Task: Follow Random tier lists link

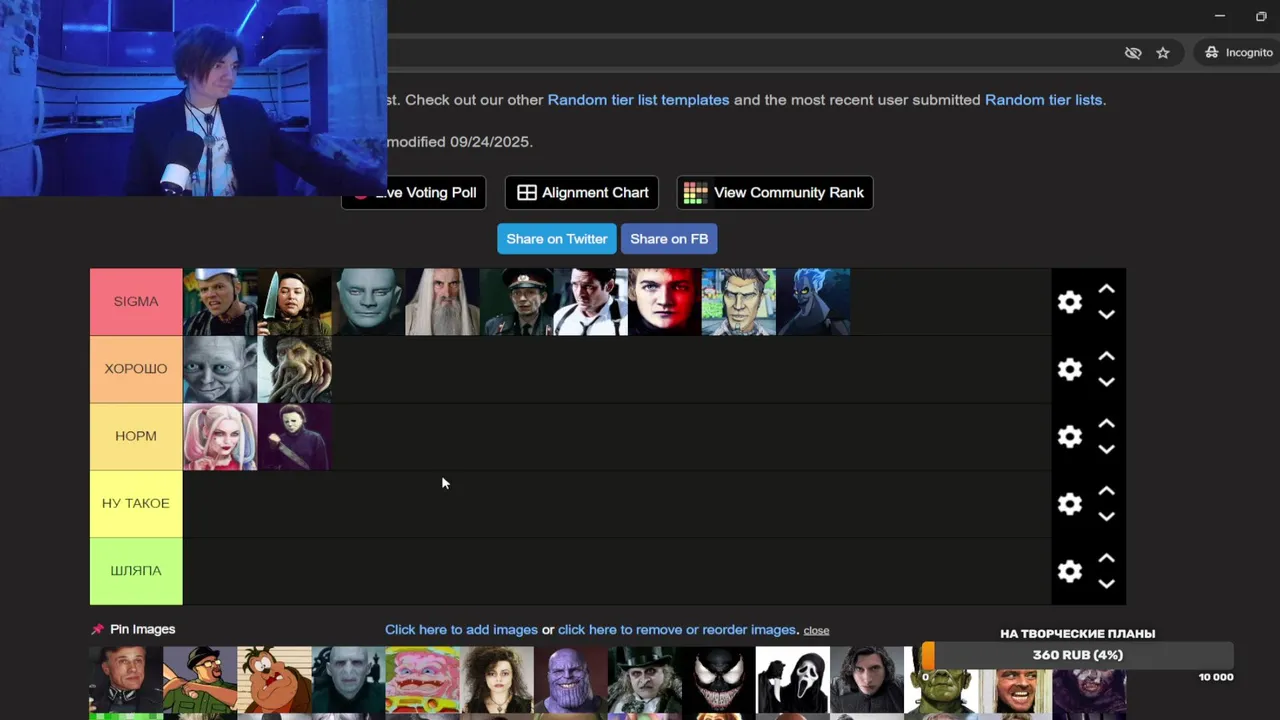Action: pyautogui.click(x=1043, y=100)
